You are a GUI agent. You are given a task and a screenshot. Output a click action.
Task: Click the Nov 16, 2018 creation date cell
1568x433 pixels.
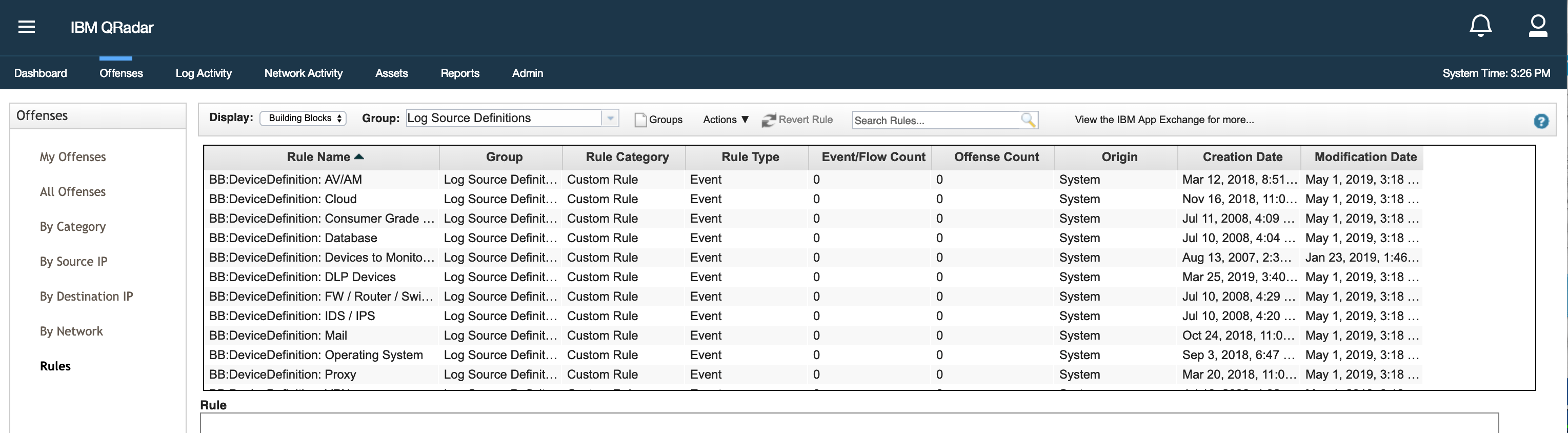coord(1239,199)
